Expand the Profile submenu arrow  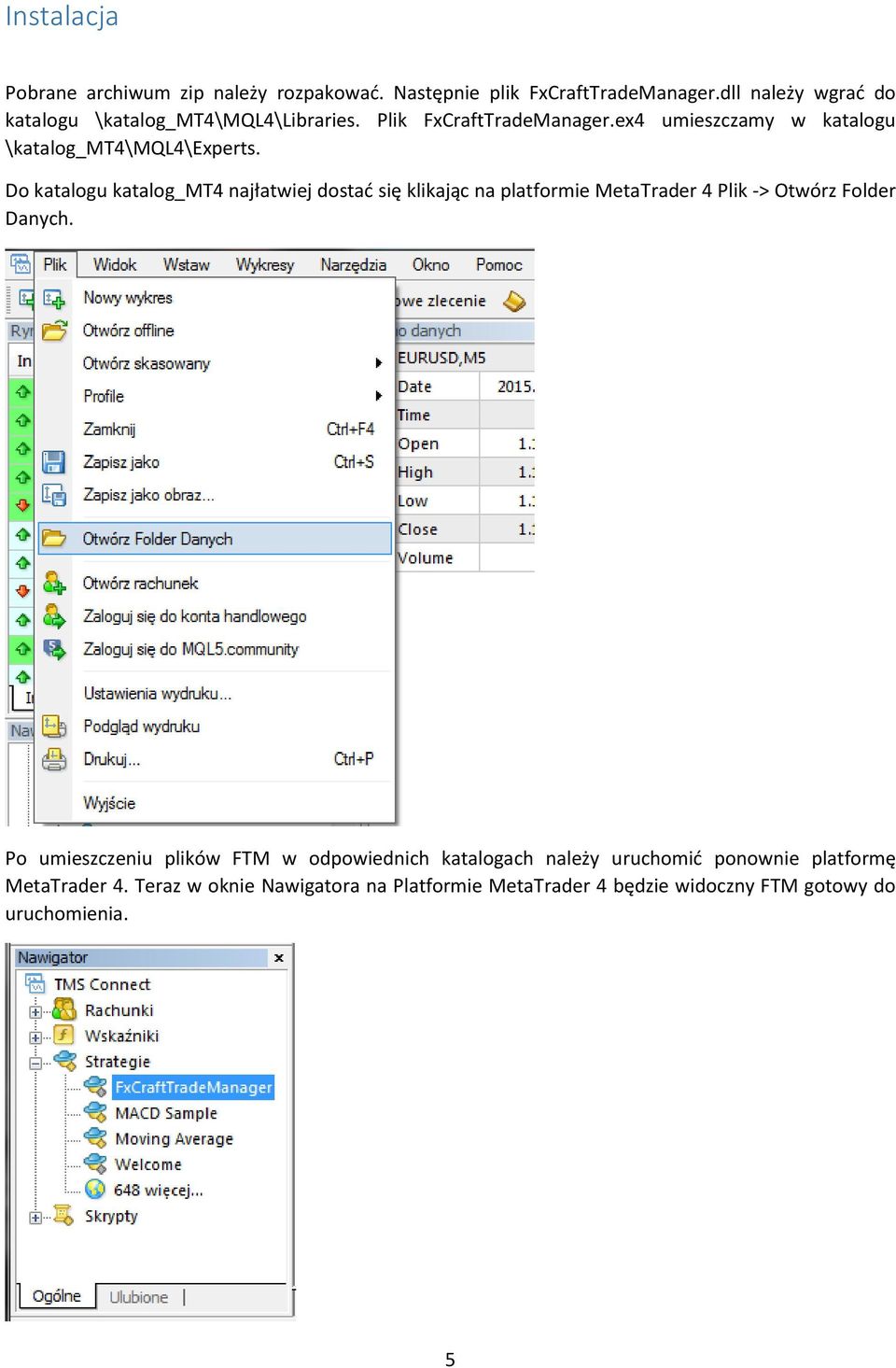(x=379, y=396)
